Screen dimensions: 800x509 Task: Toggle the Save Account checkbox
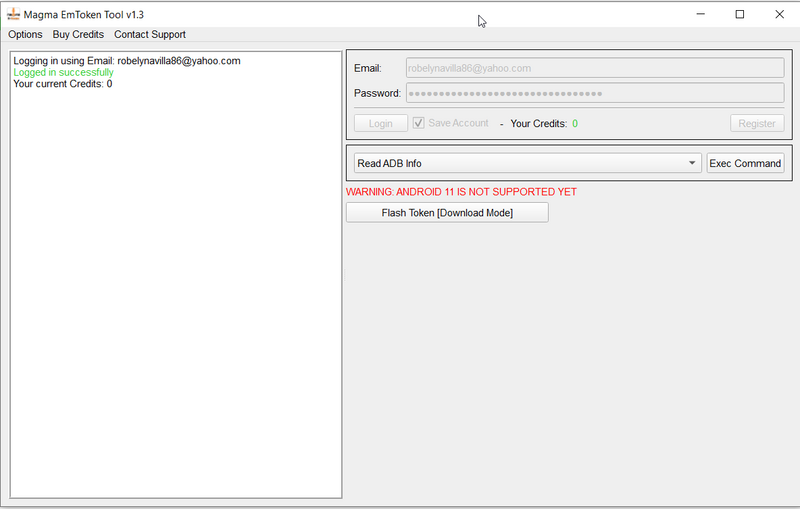418,123
